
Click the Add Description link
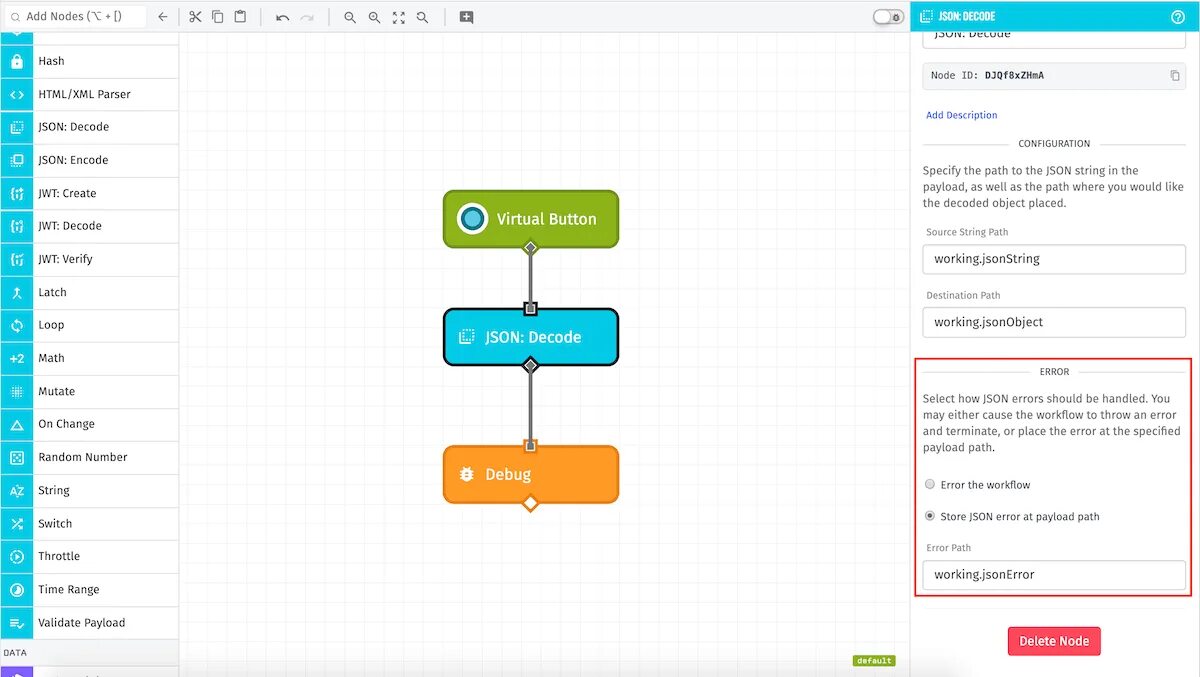[961, 115]
